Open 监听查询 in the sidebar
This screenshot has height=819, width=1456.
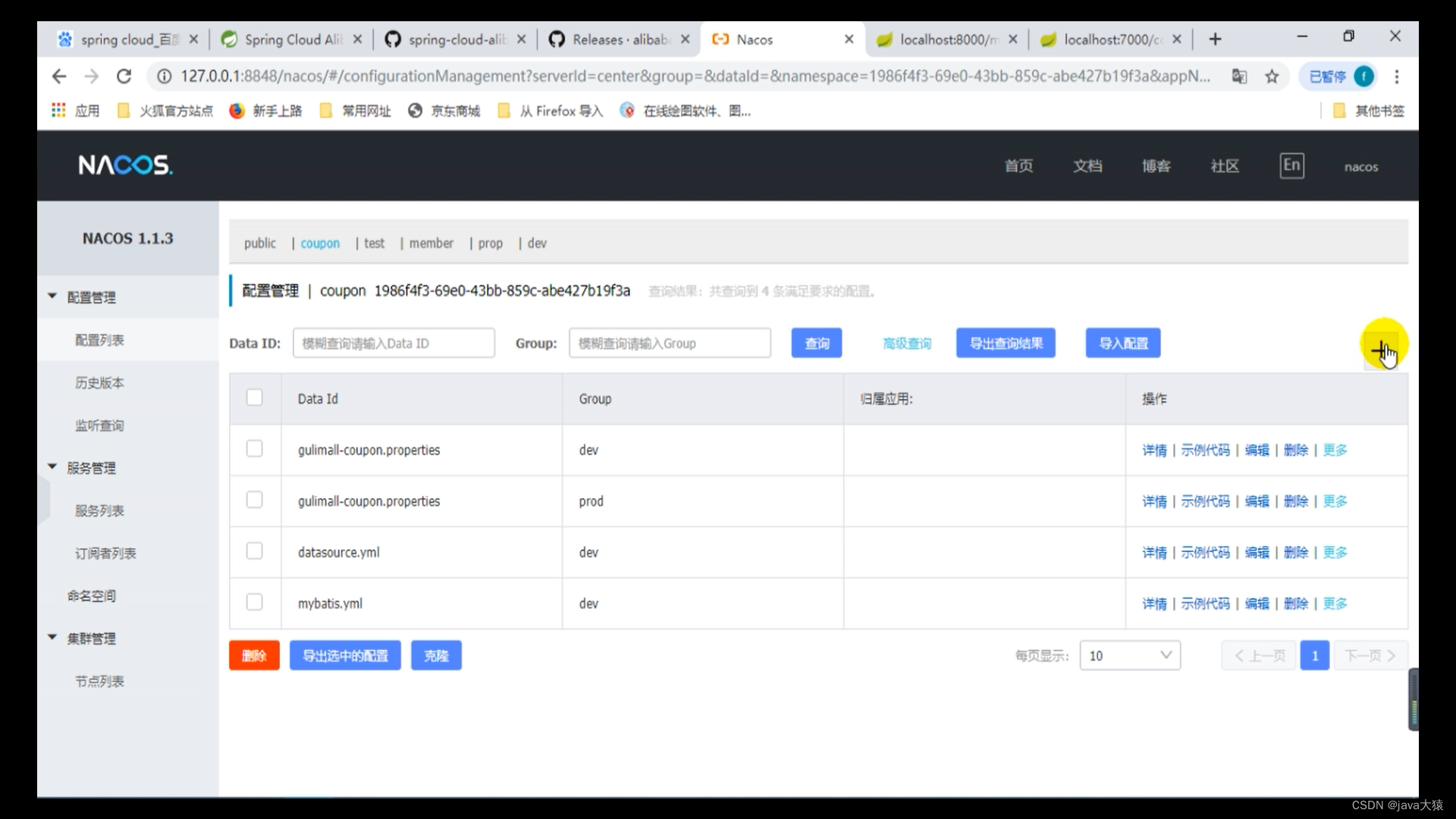99,425
